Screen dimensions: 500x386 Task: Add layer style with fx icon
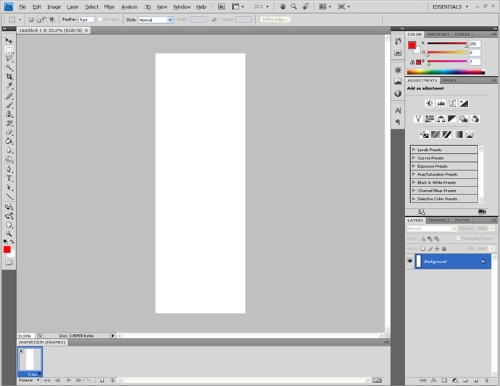[433, 380]
